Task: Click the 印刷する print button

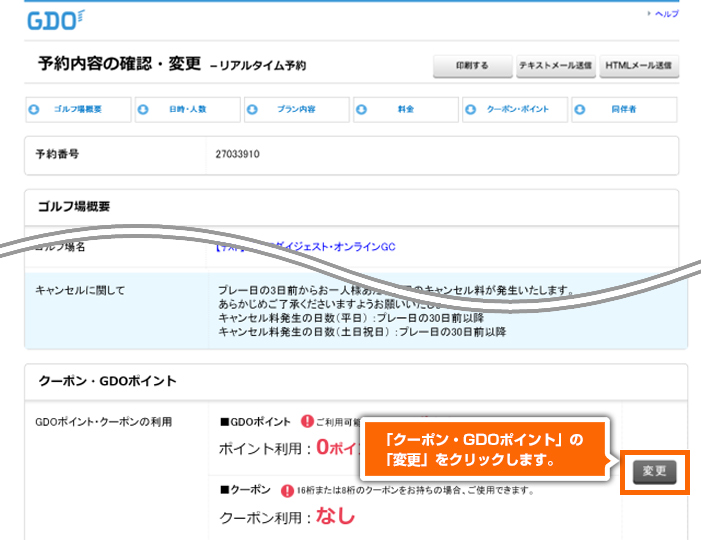Action: coord(472,66)
